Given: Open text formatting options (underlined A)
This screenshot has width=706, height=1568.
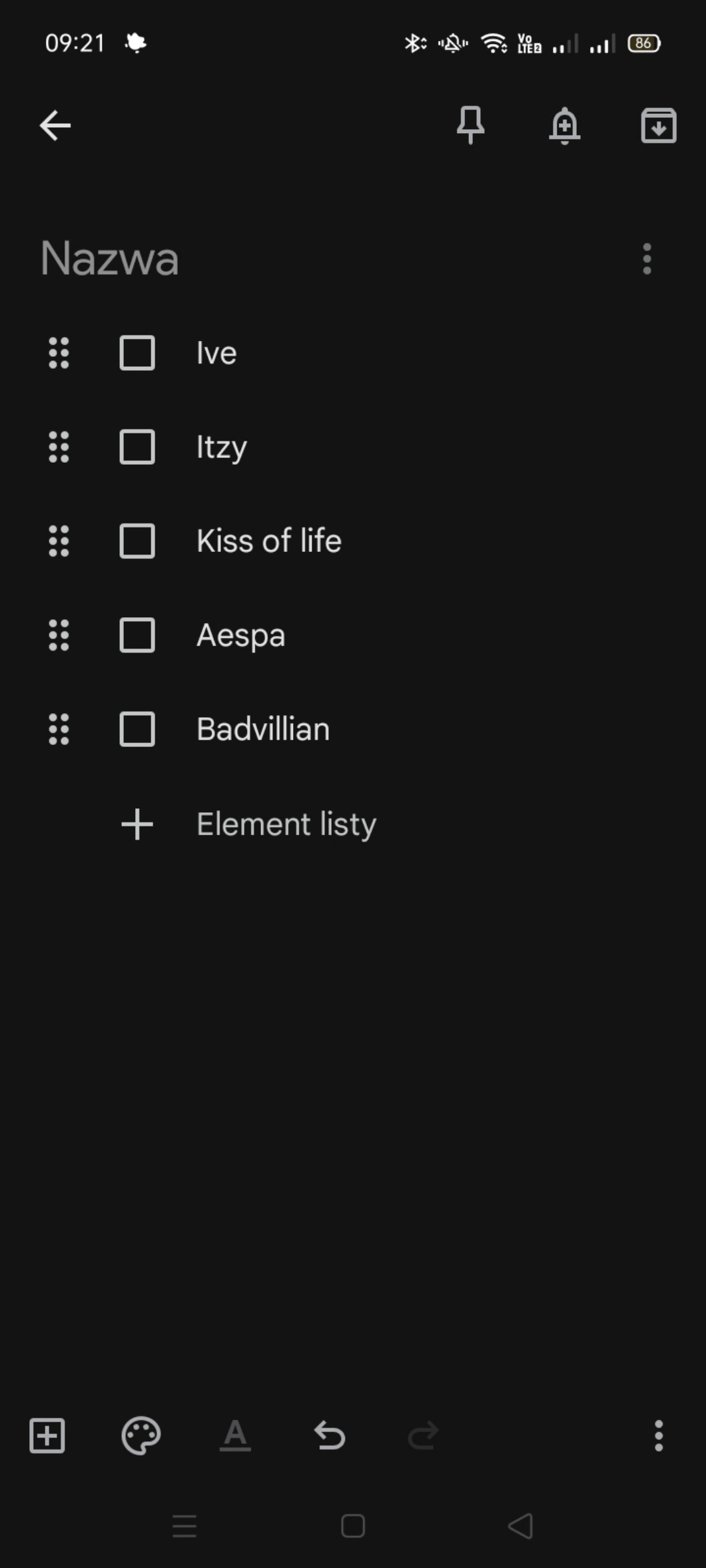Looking at the screenshot, I should click(235, 1435).
